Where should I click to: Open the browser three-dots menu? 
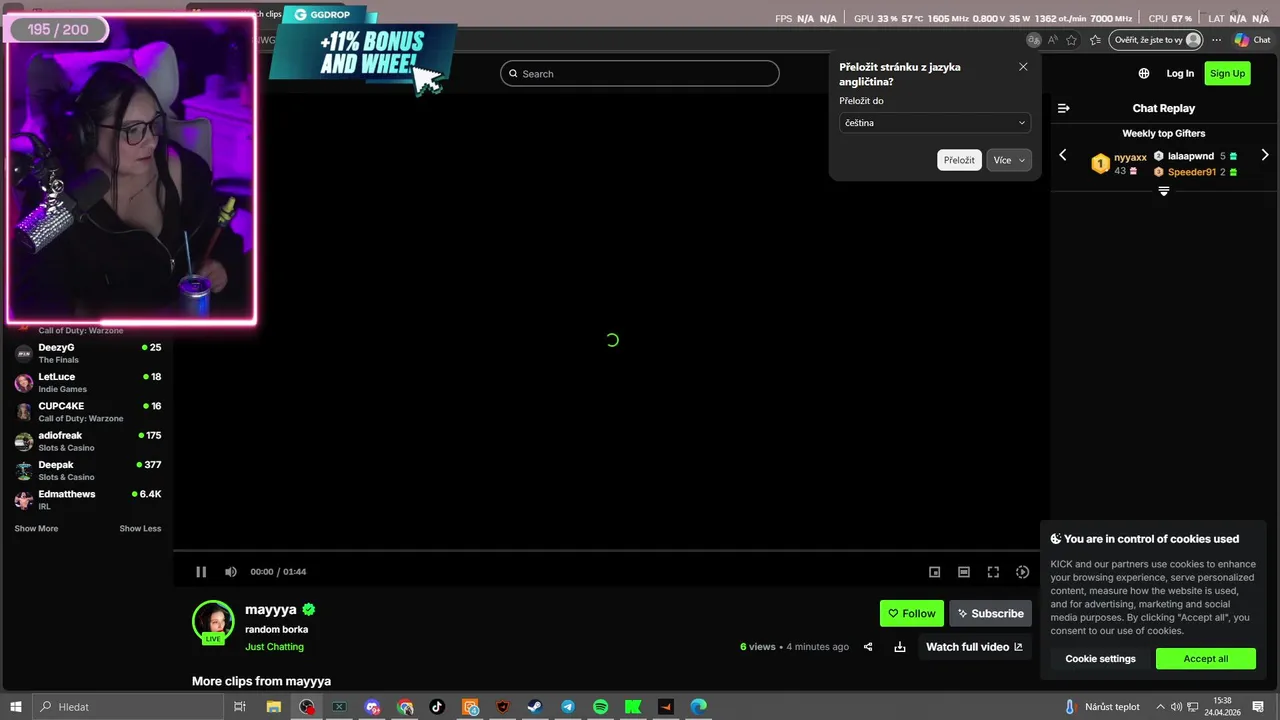coord(1217,40)
